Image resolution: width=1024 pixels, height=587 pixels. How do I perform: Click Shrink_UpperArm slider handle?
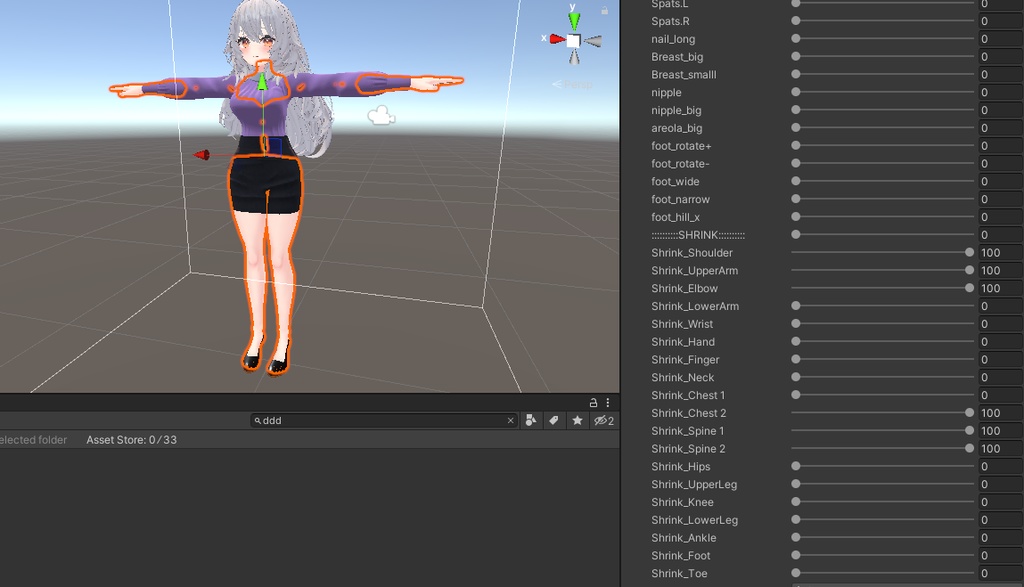pyautogui.click(x=969, y=270)
